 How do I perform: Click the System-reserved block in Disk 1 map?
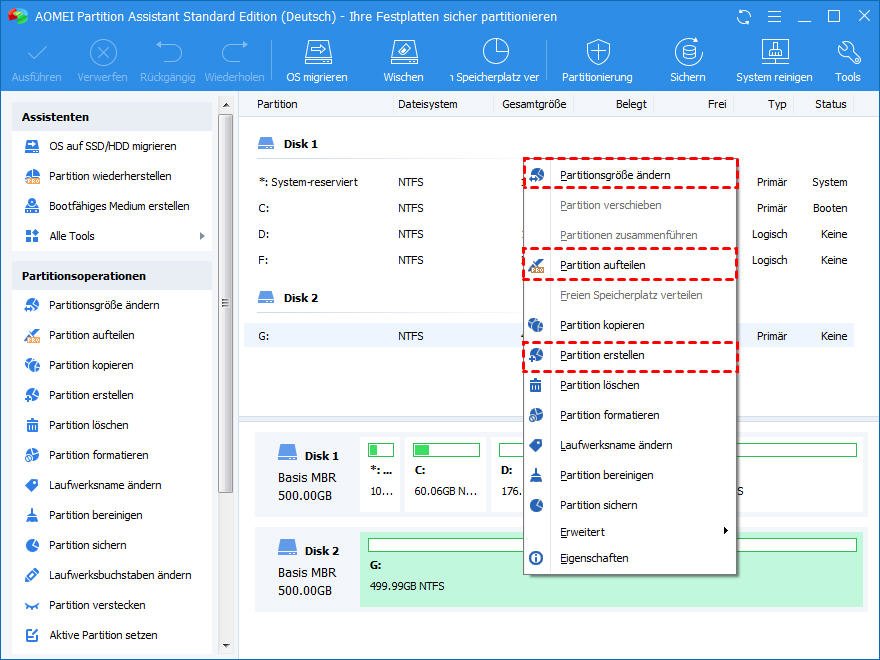click(x=381, y=475)
